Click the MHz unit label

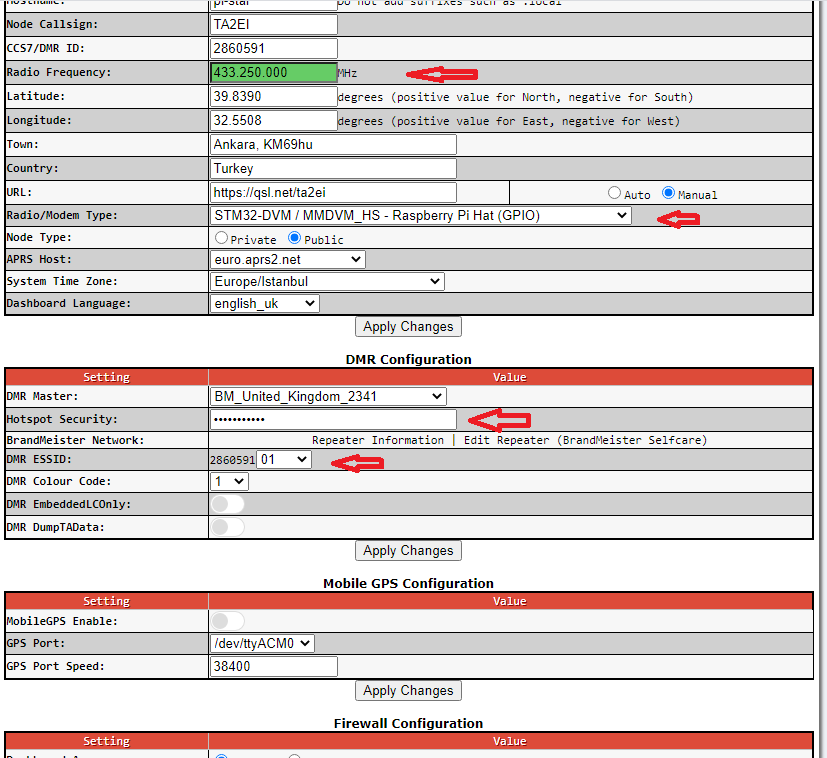point(347,73)
